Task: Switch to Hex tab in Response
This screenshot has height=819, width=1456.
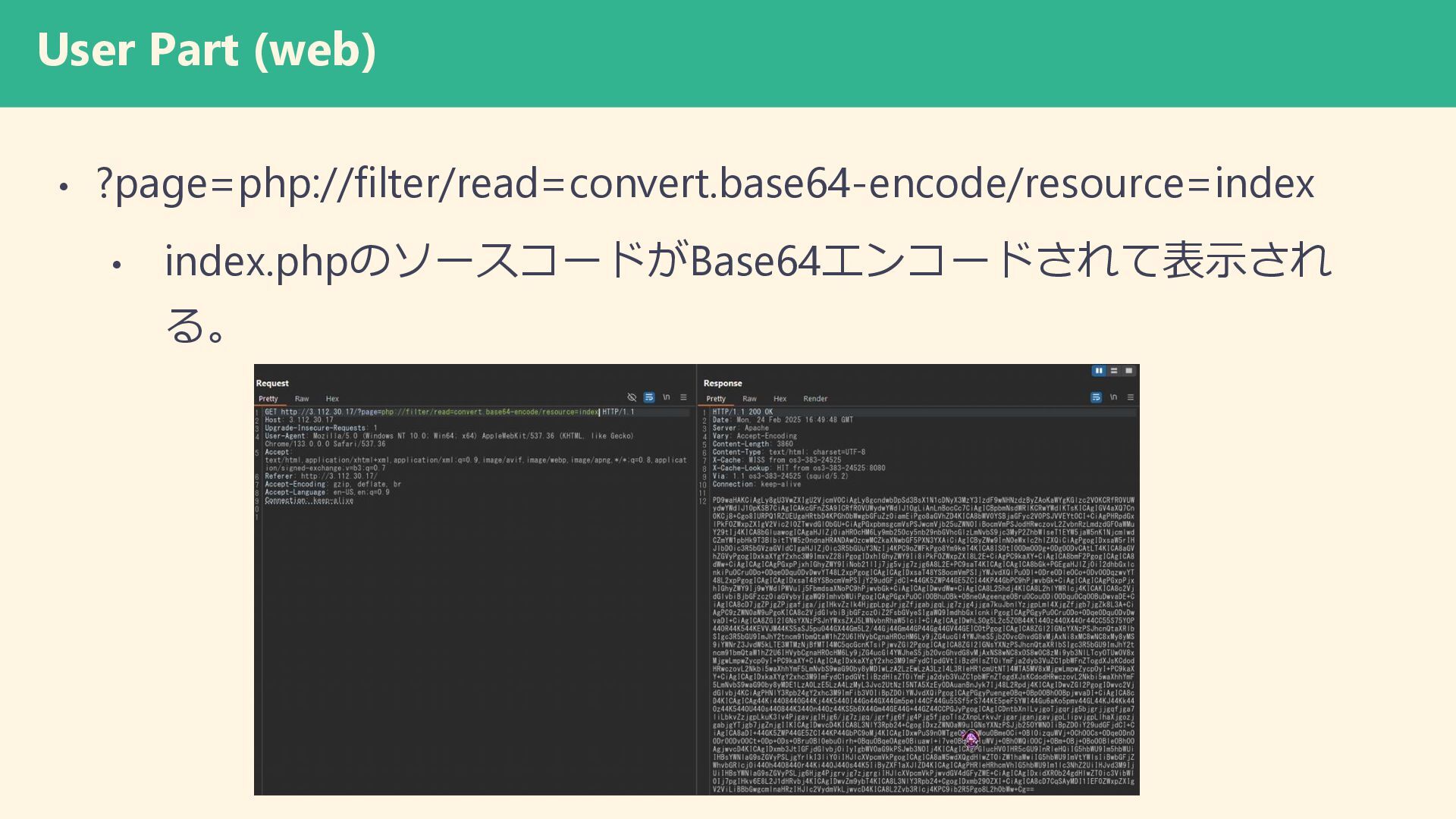Action: 780,399
